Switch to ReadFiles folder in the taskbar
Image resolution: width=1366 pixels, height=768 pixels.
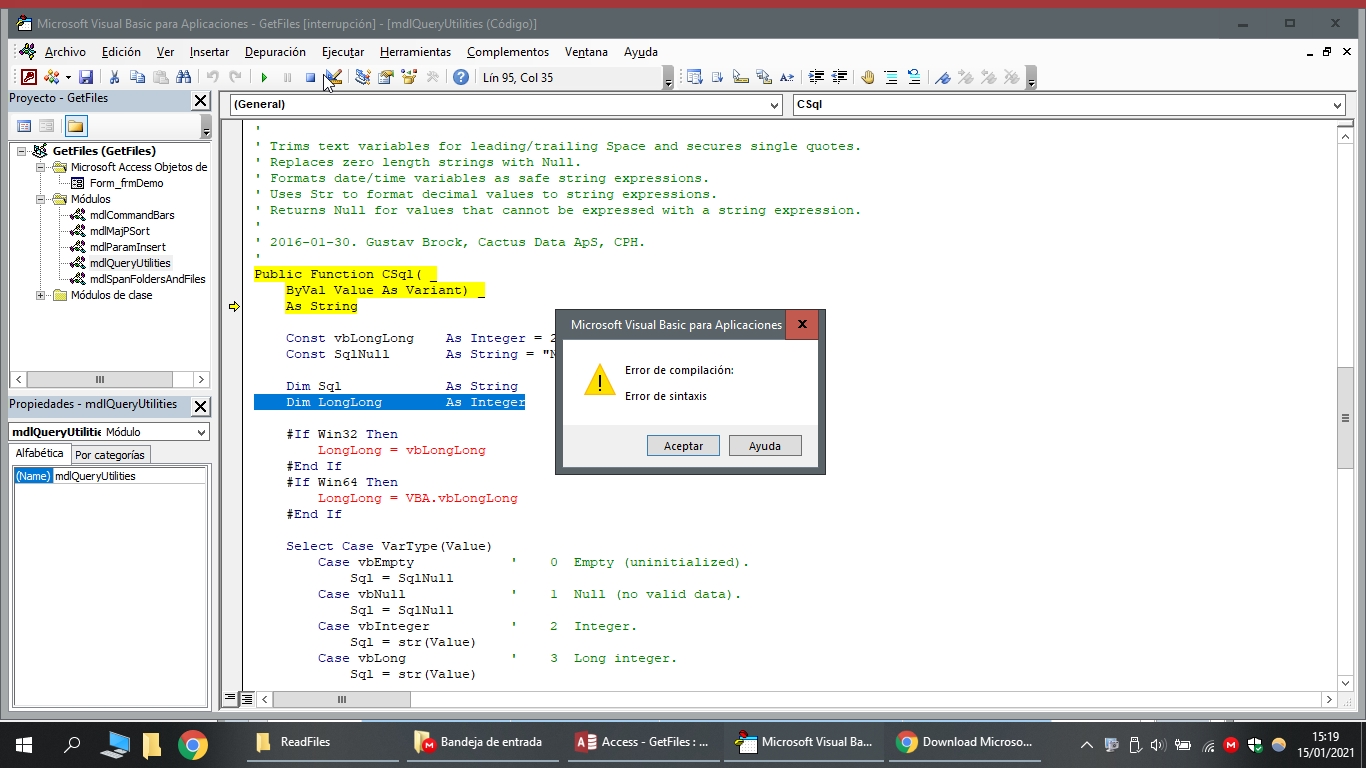coord(324,743)
